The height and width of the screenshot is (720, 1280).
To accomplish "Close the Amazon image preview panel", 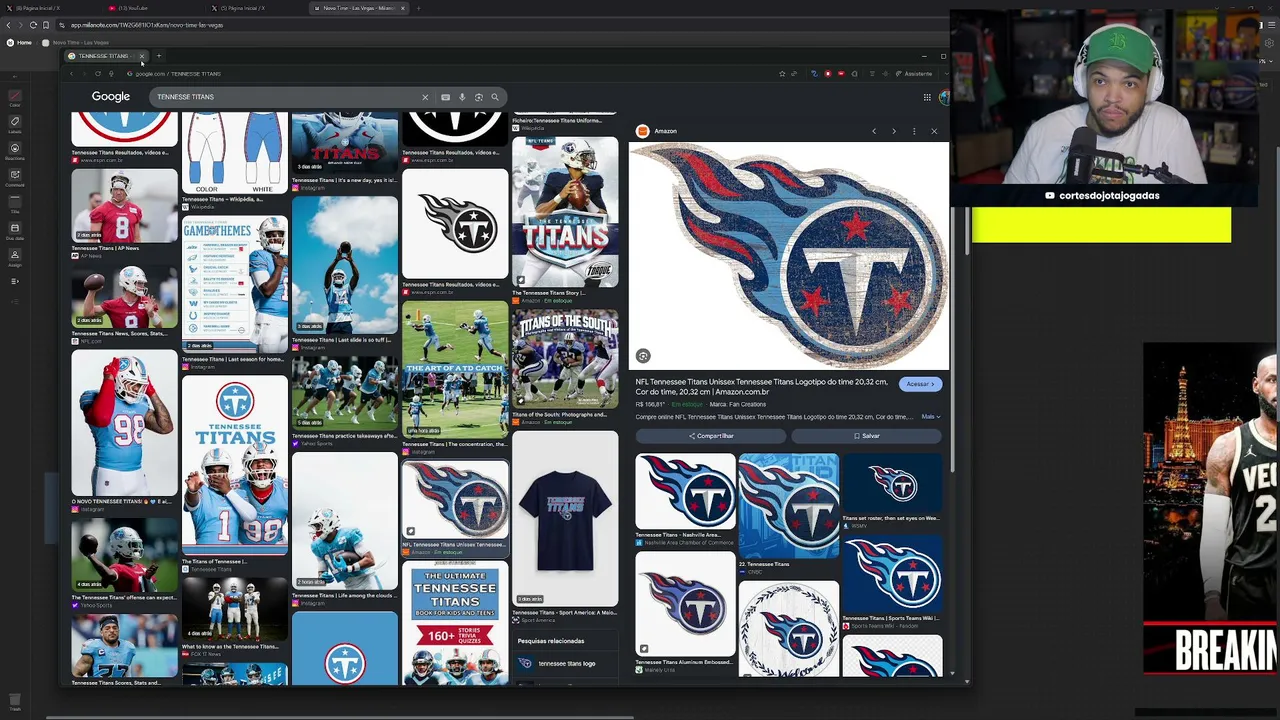I will (x=934, y=131).
